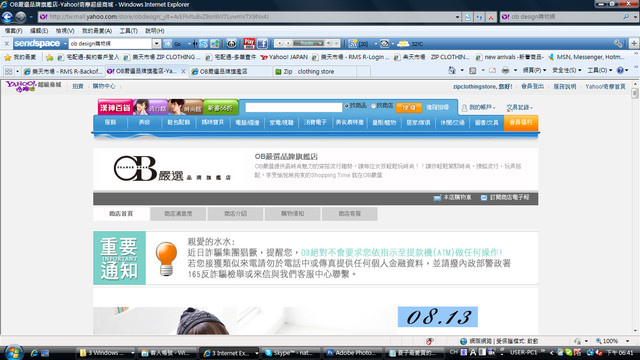
Task: Launch Internet Explorer from quick launch
Action: click(34, 353)
